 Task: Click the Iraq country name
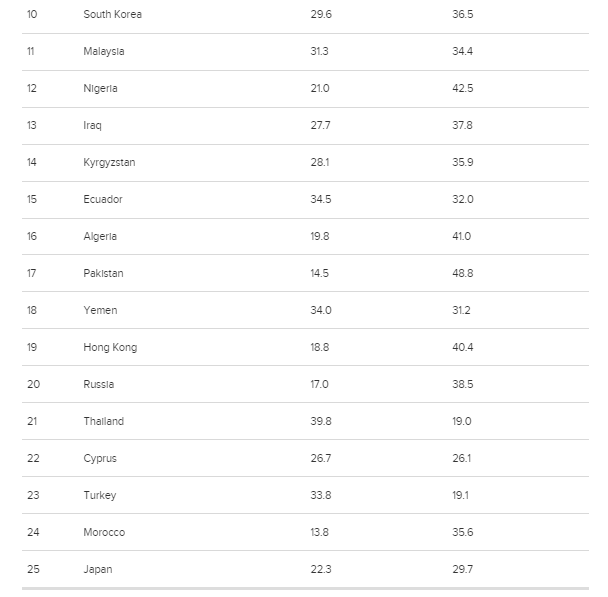92,125
